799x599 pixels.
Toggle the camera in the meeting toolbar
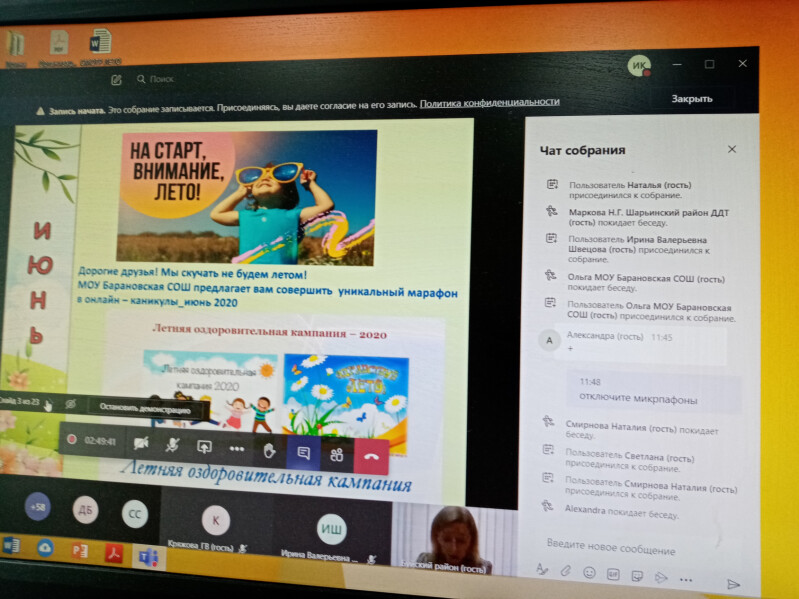(x=141, y=443)
